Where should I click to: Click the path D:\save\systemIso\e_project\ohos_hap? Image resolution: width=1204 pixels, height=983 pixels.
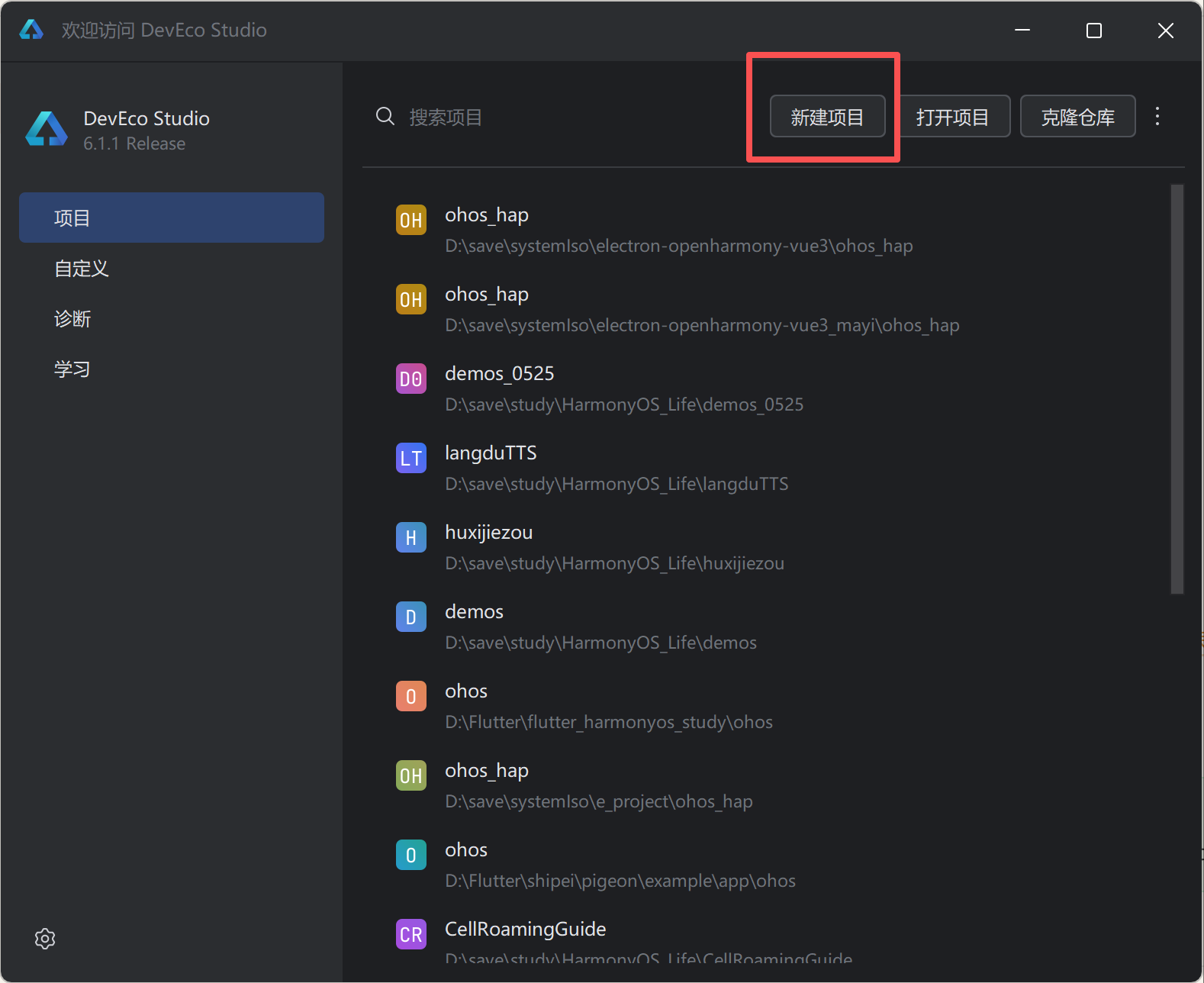click(x=599, y=801)
